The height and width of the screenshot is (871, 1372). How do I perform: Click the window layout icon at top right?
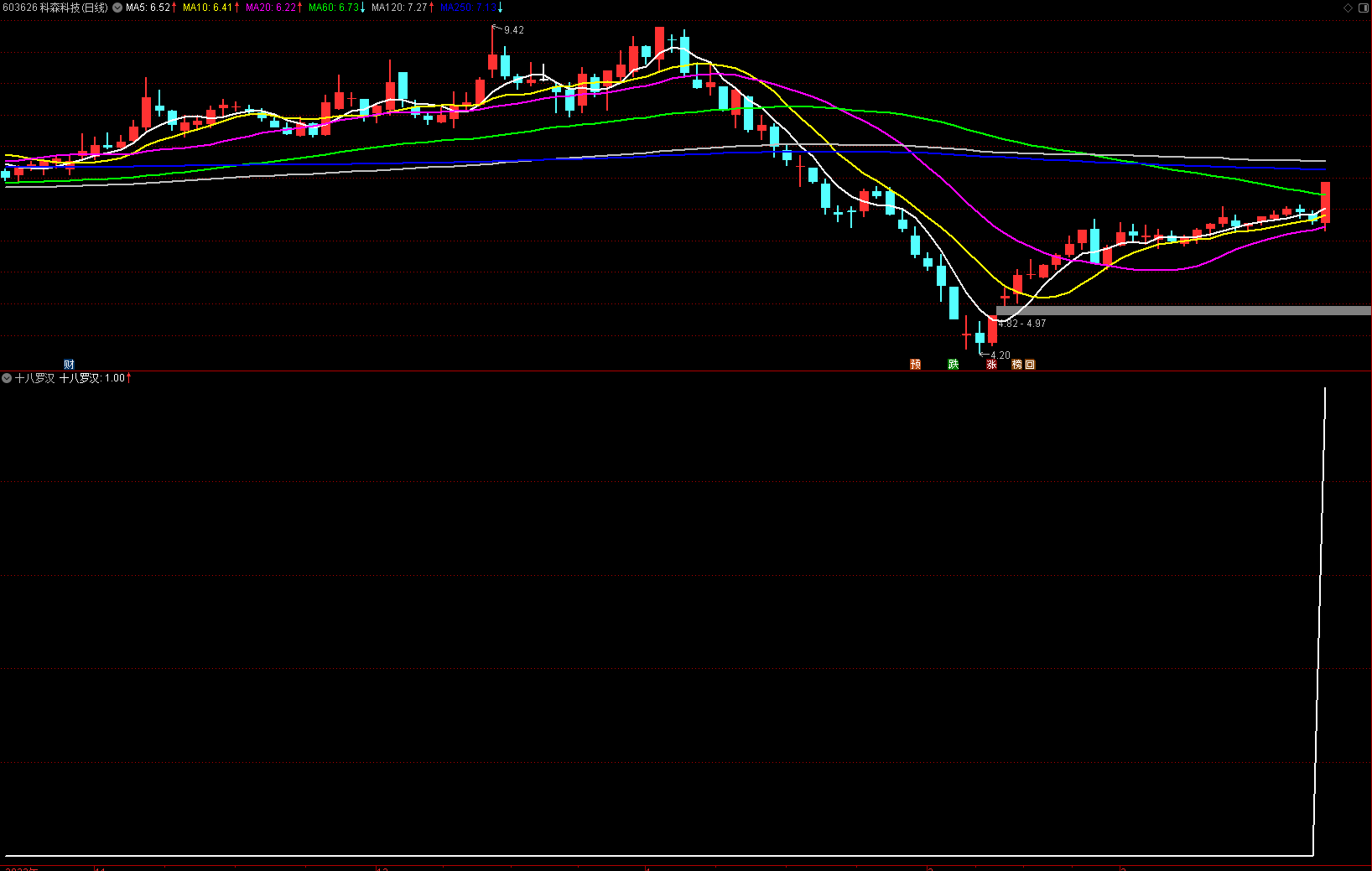point(1364,8)
